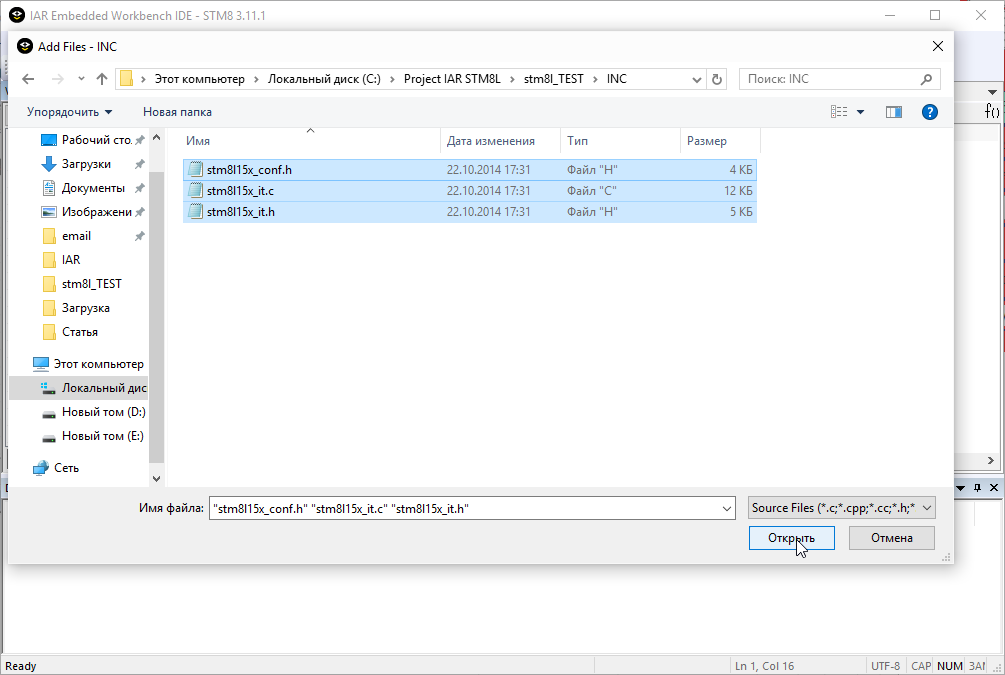Close the Add Files dialog
Viewport: 1005px width, 675px height.
[938, 46]
